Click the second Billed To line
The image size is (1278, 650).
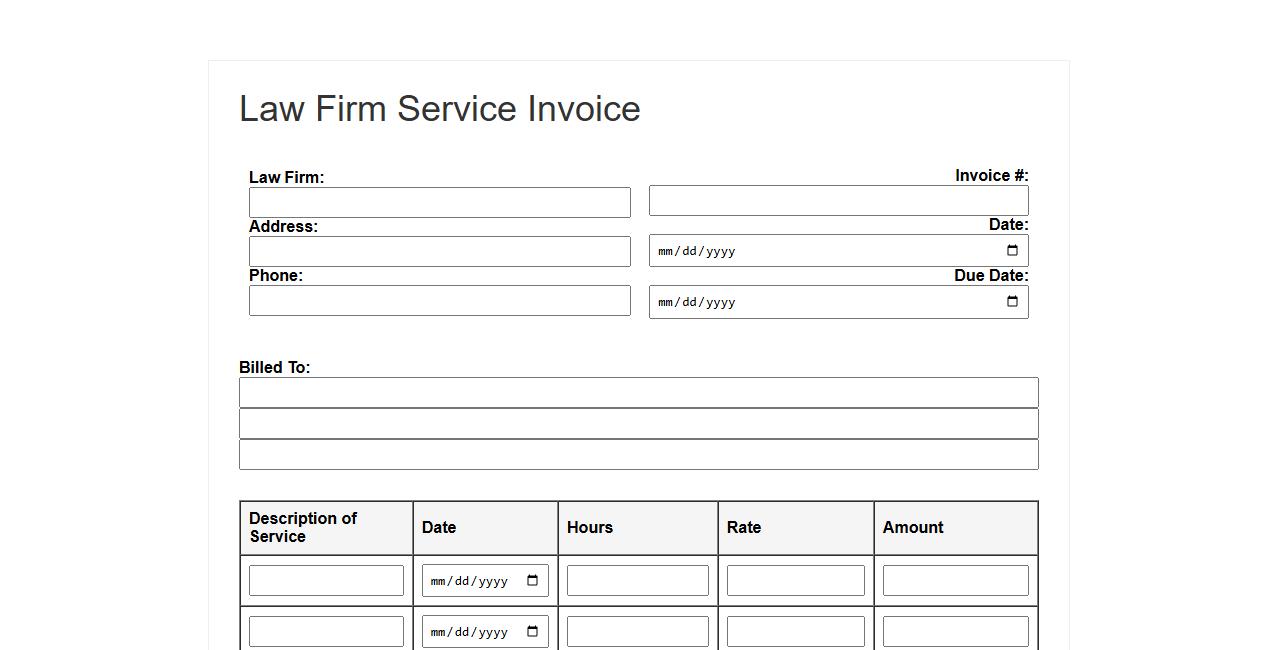638,423
